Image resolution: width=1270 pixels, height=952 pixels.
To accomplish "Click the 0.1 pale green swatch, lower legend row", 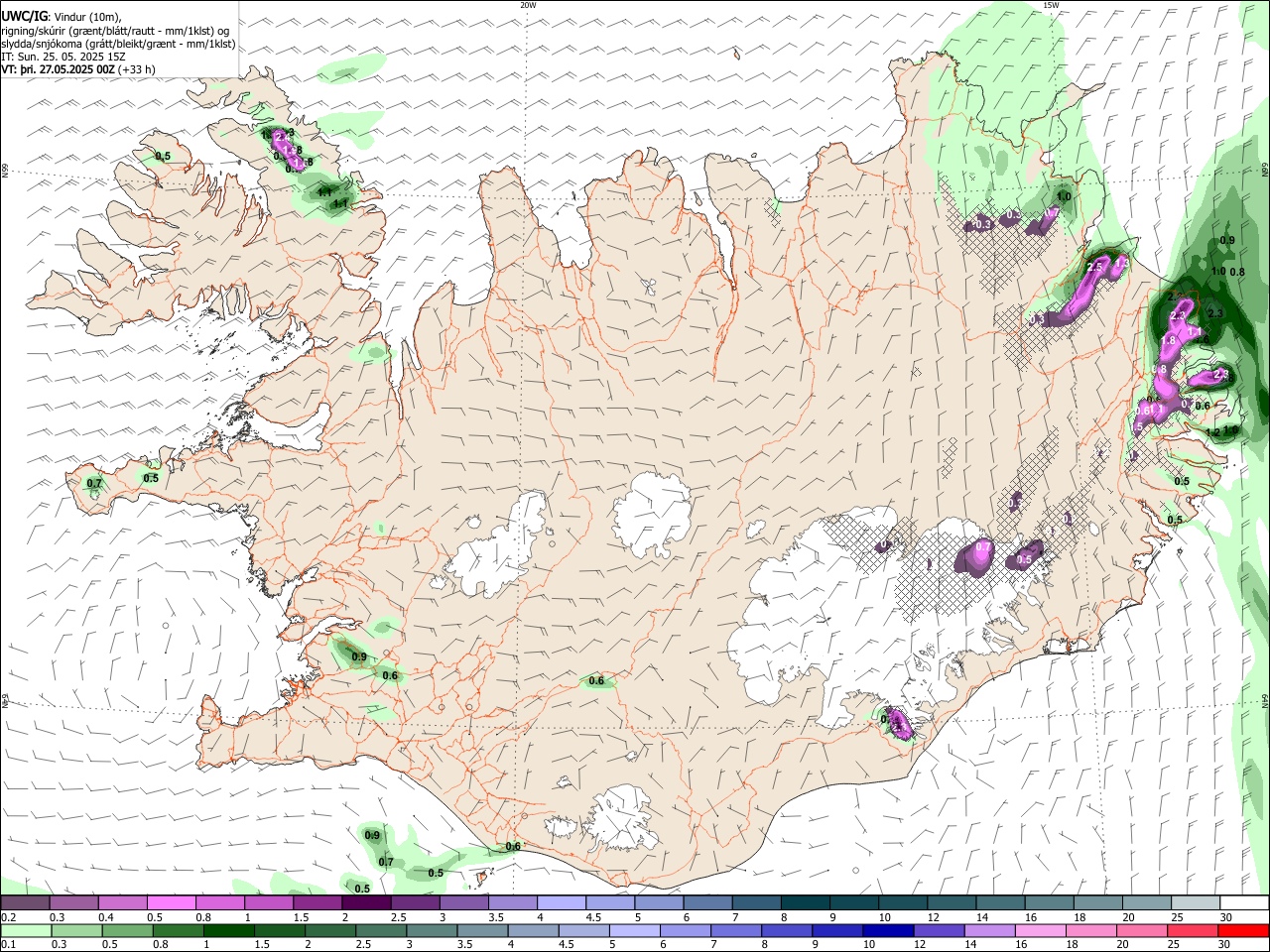I will pyautogui.click(x=26, y=931).
